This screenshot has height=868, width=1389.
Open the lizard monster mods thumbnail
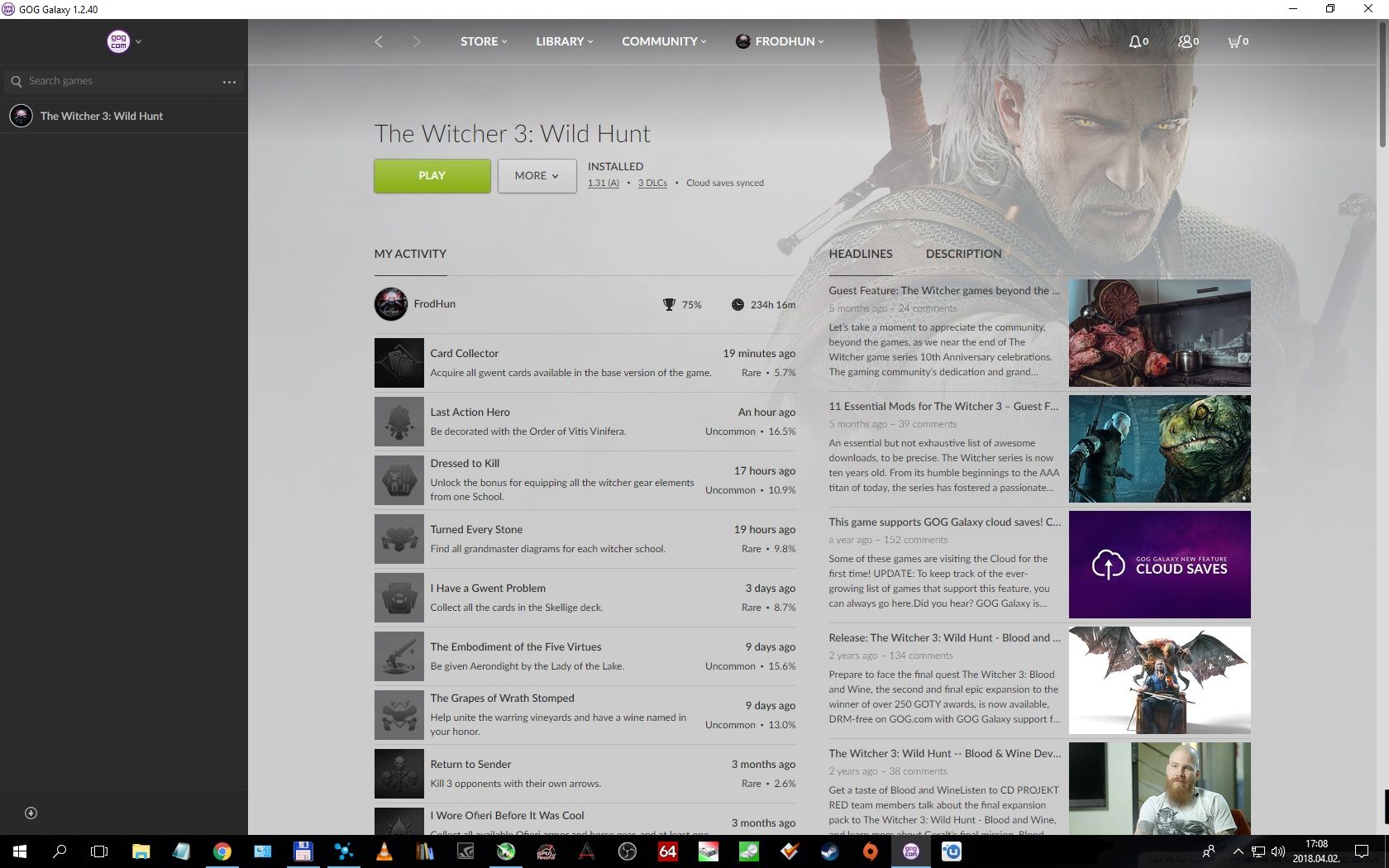1159,449
